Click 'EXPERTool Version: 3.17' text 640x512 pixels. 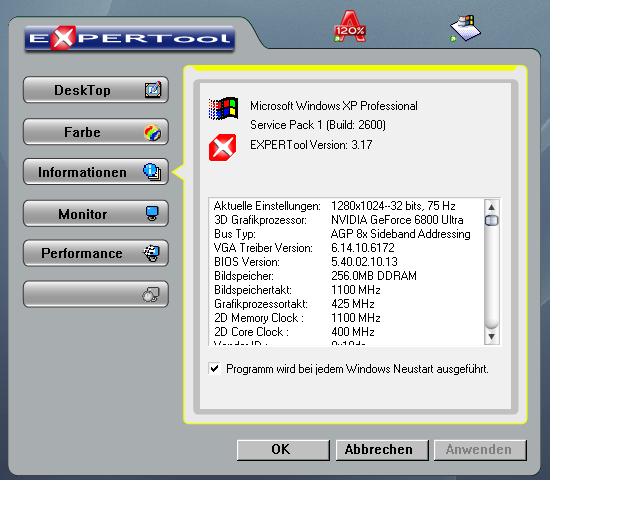coord(311,145)
